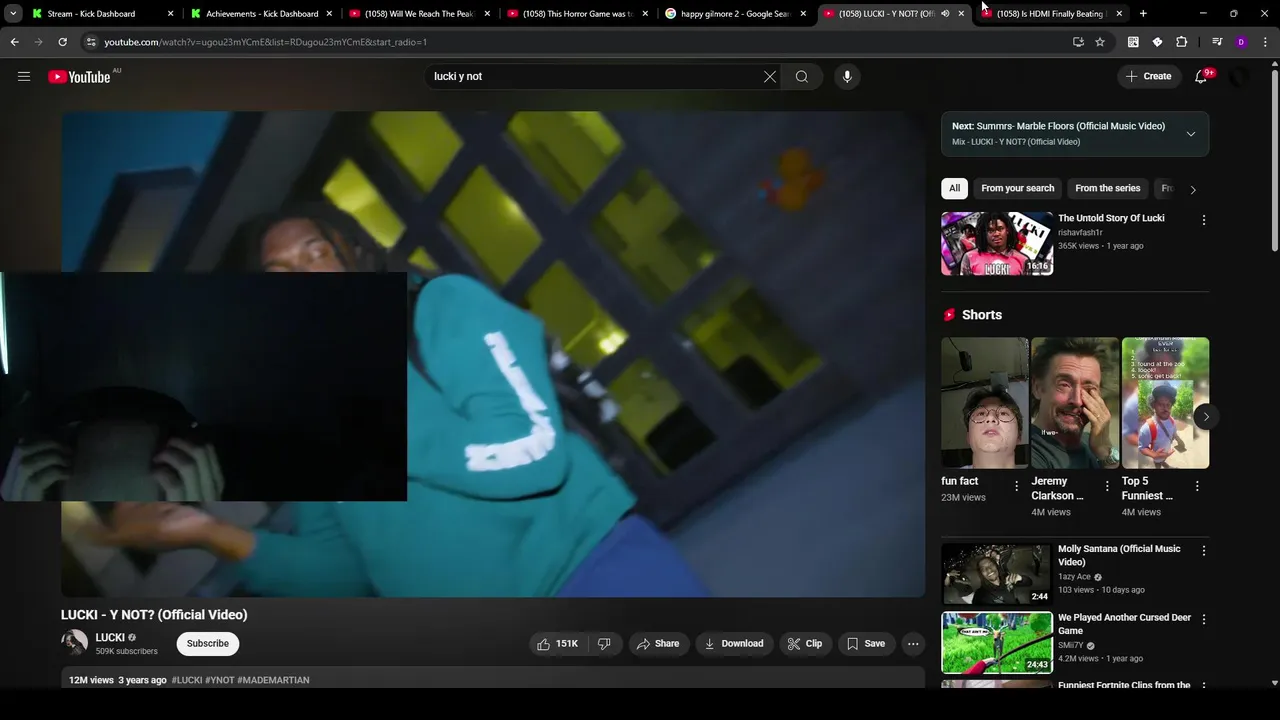Open the Chrome extensions puzzle icon
The height and width of the screenshot is (720, 1280).
[1182, 42]
